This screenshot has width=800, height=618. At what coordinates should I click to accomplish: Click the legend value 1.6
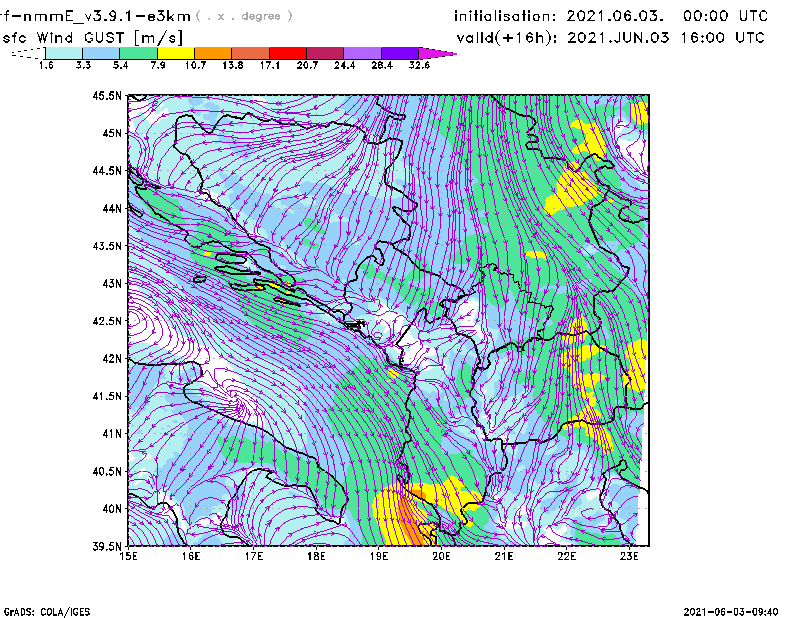tap(46, 65)
